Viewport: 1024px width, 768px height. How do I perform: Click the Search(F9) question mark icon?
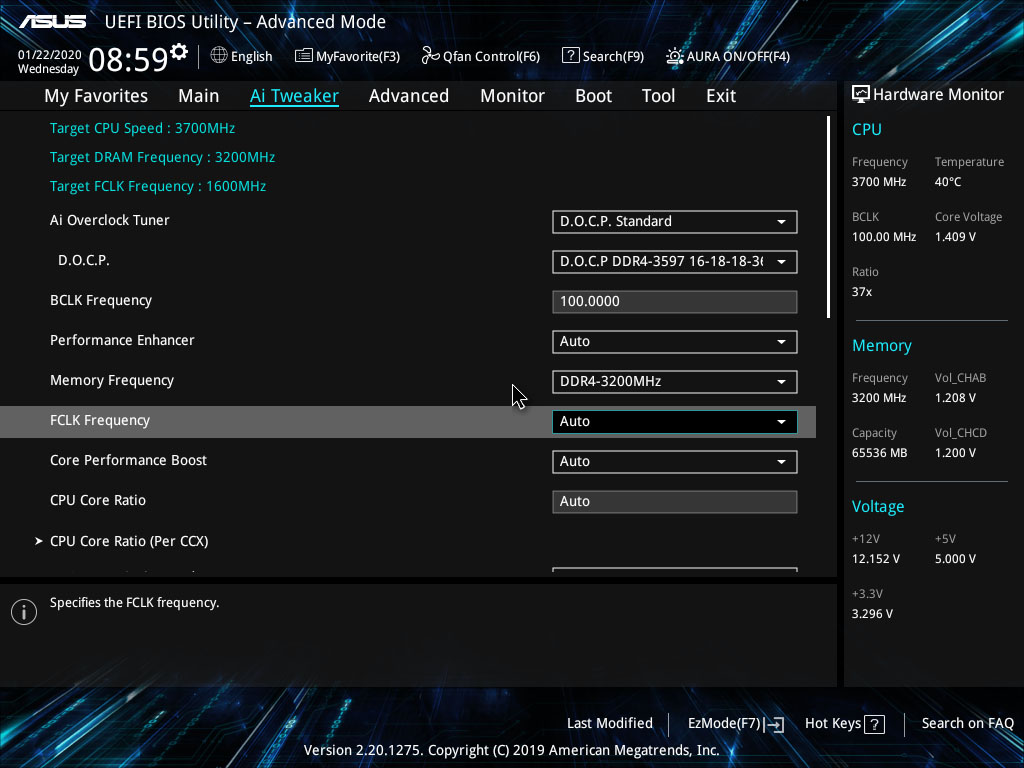(570, 56)
